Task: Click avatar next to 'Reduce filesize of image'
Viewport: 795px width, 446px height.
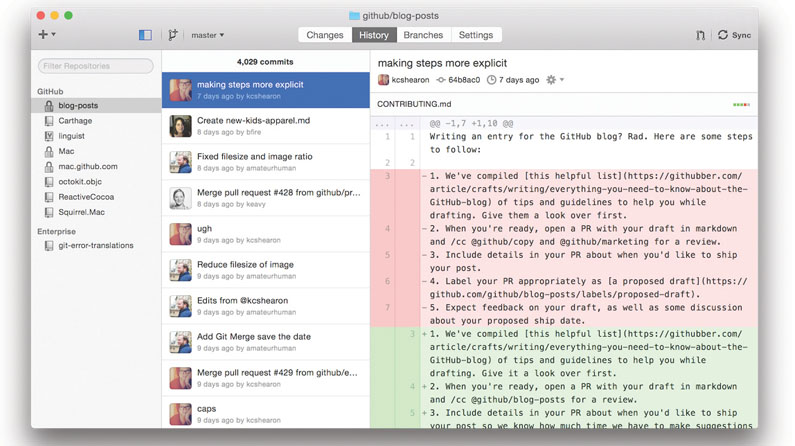Action: click(x=180, y=270)
